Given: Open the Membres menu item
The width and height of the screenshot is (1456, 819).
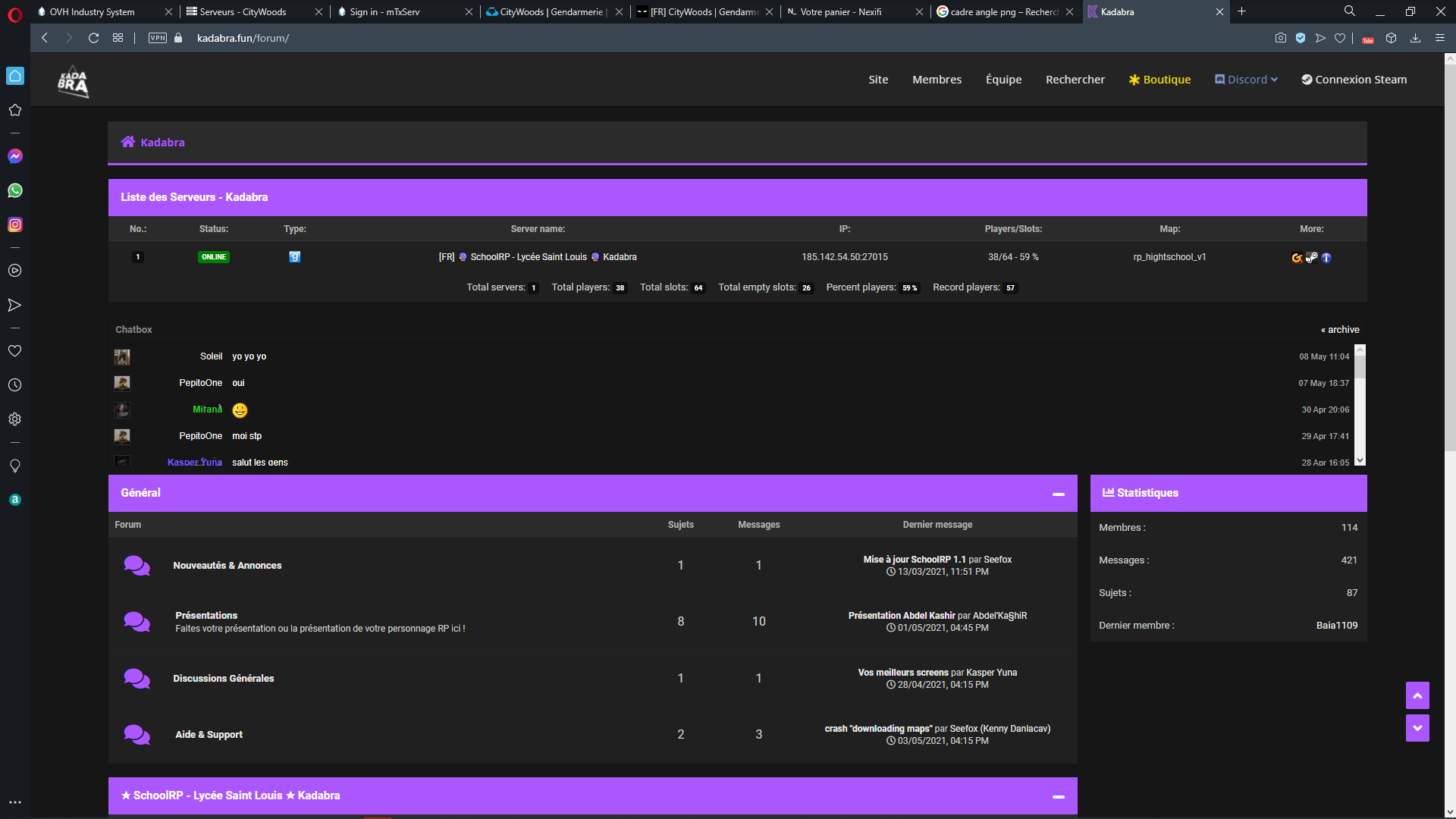Looking at the screenshot, I should pos(937,80).
